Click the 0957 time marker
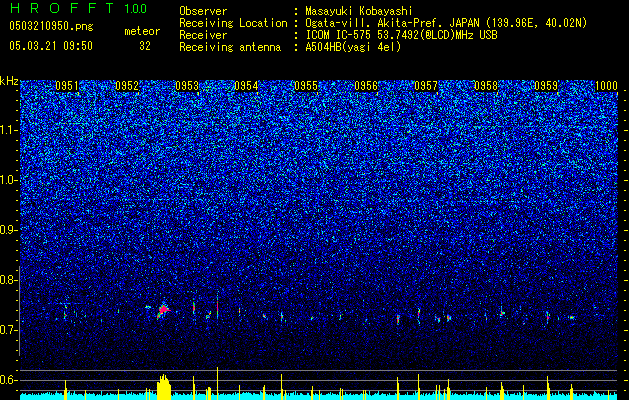Viewport: 629px width, 400px height. coord(426,86)
